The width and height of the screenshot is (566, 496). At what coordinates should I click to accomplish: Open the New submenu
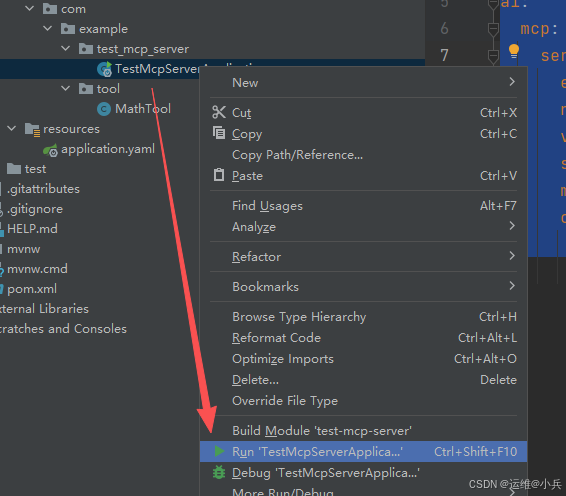coord(363,82)
